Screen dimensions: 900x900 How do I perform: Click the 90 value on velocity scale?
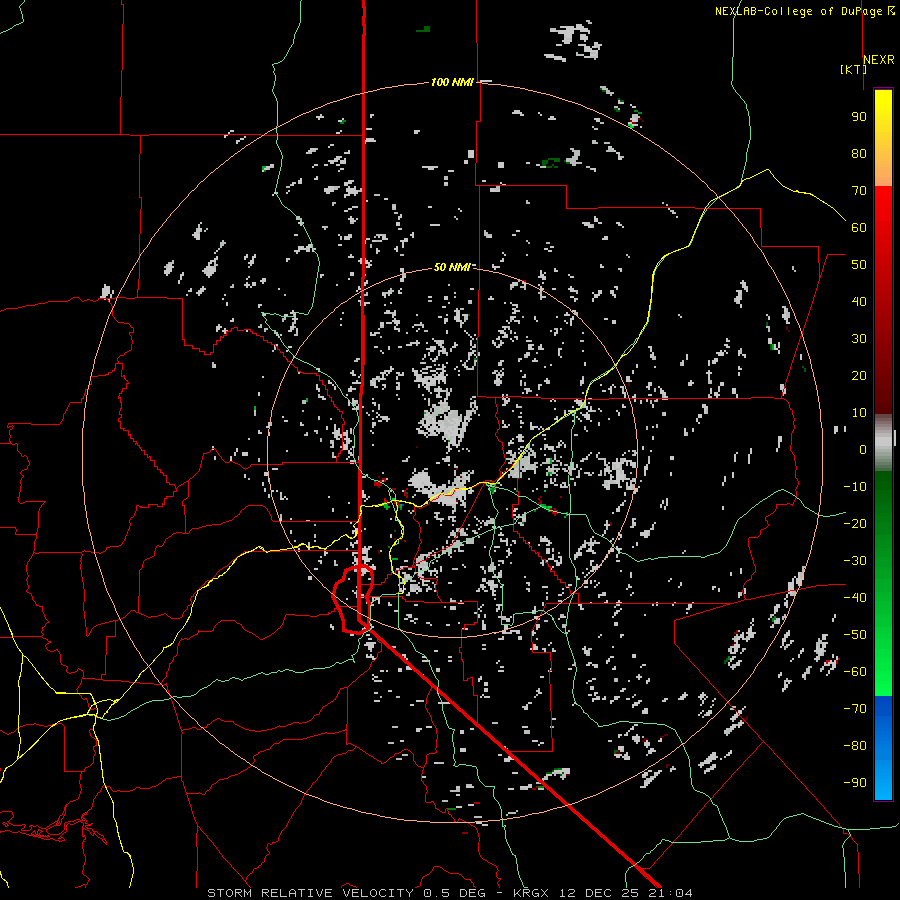859,117
